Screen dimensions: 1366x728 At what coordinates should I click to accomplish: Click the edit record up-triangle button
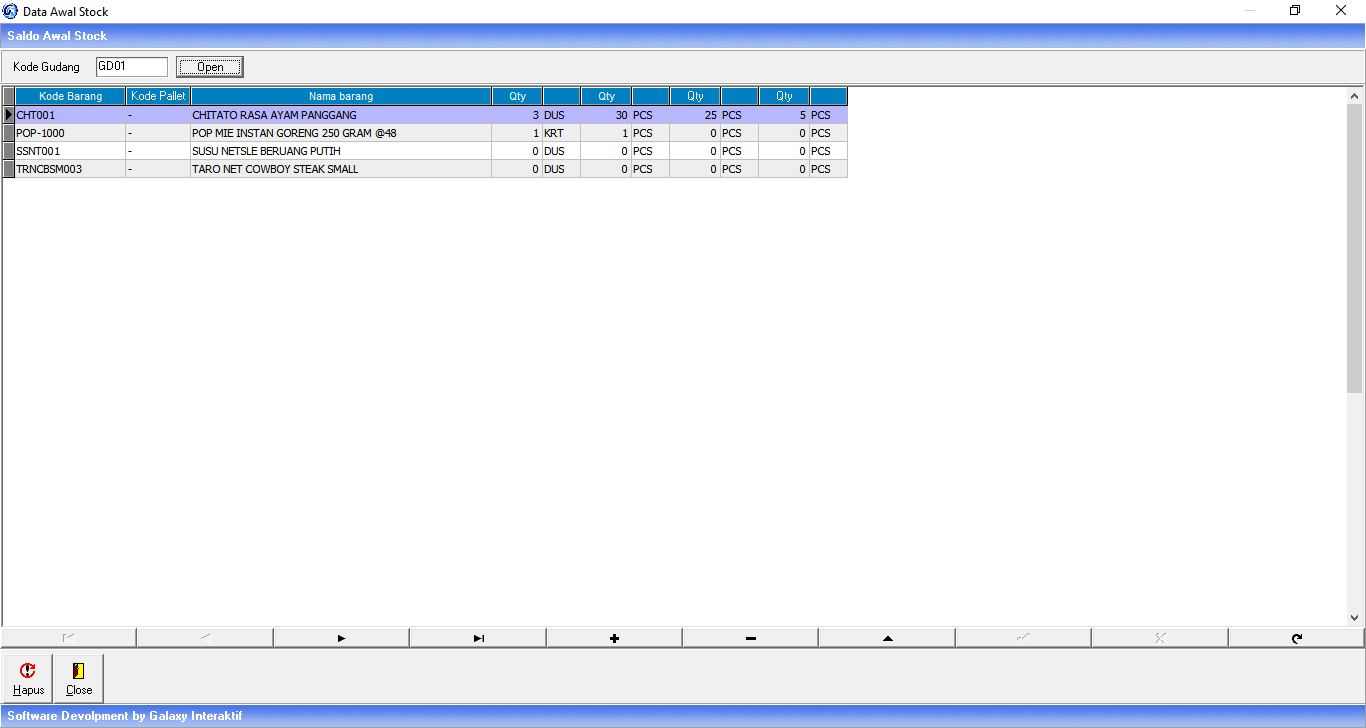tap(887, 638)
